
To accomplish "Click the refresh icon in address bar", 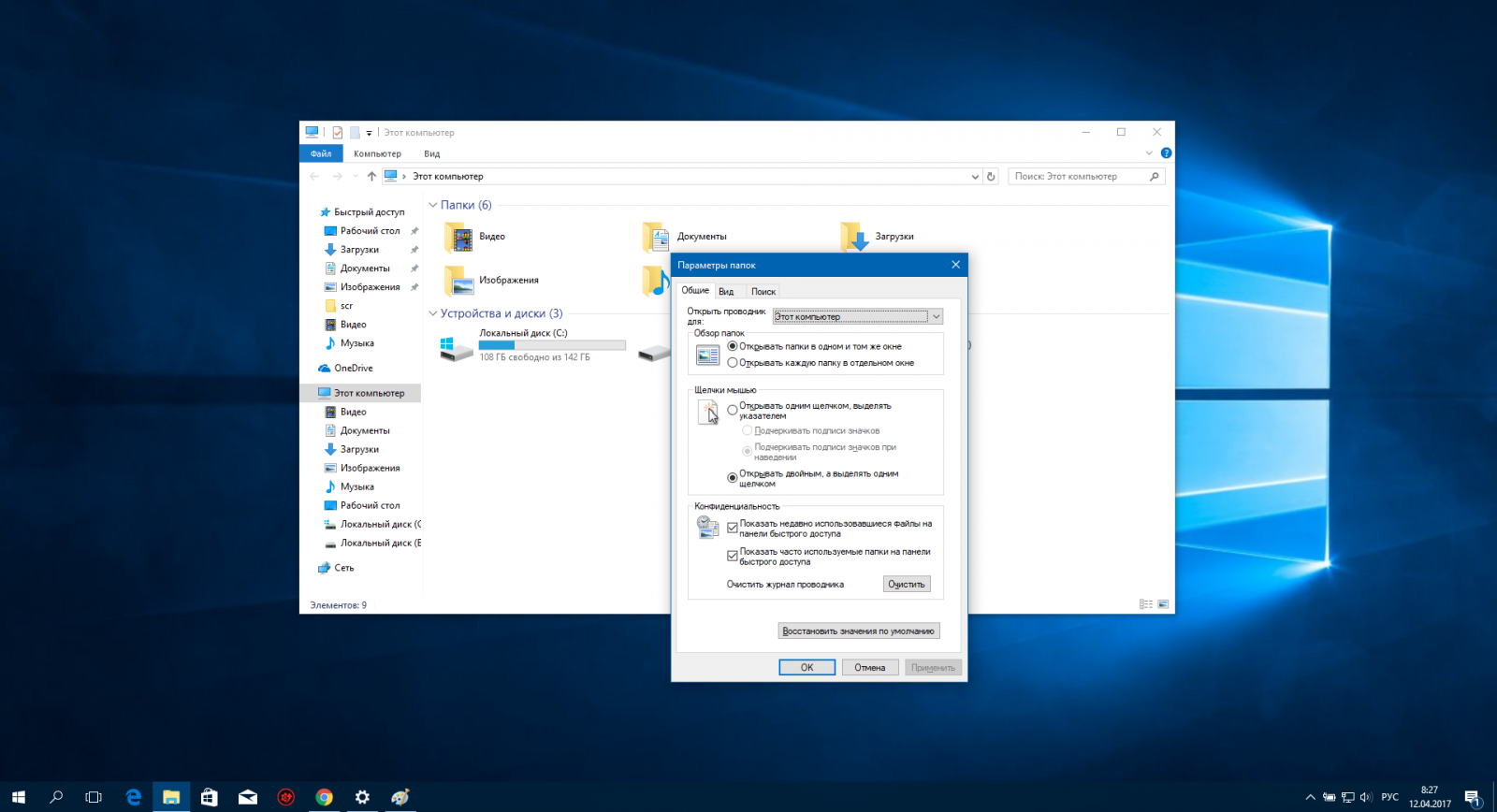I will (991, 176).
